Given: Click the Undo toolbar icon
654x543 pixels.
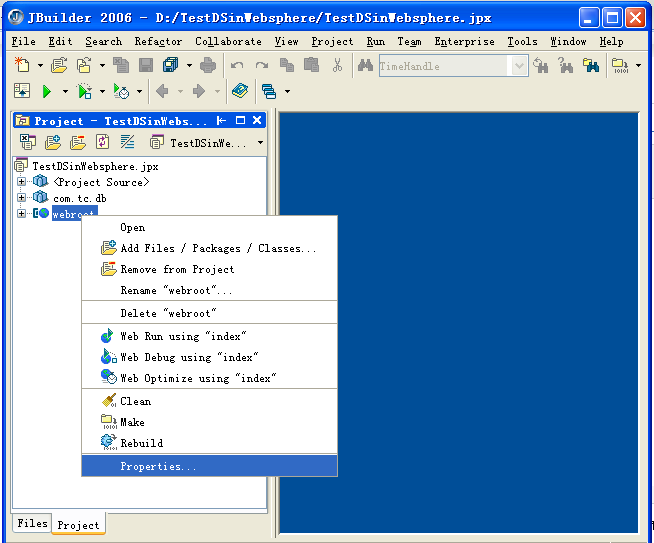Looking at the screenshot, I should 237,65.
